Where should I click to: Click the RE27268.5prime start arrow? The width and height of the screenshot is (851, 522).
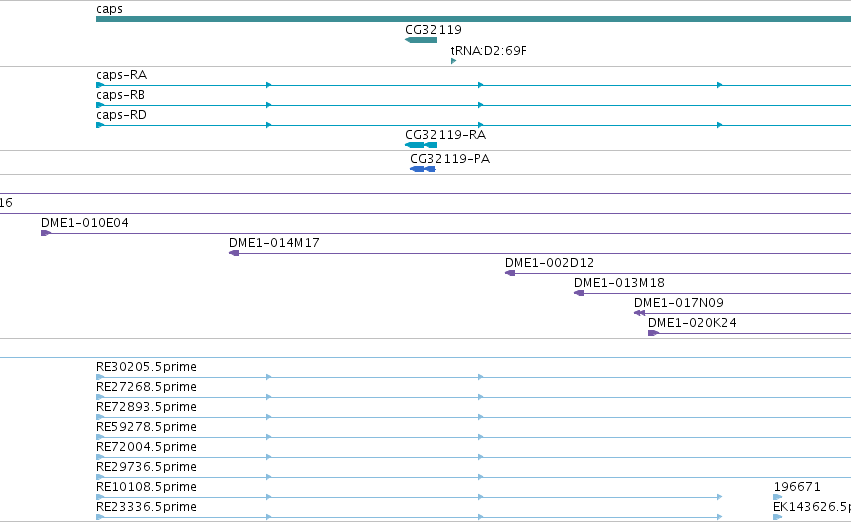[100, 397]
